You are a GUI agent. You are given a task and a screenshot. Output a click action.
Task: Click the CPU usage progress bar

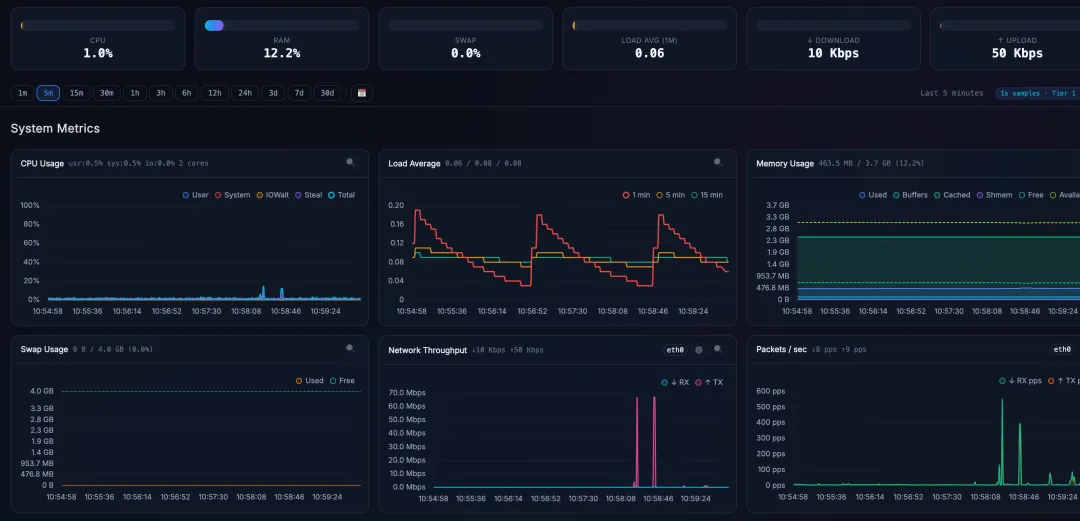[98, 25]
